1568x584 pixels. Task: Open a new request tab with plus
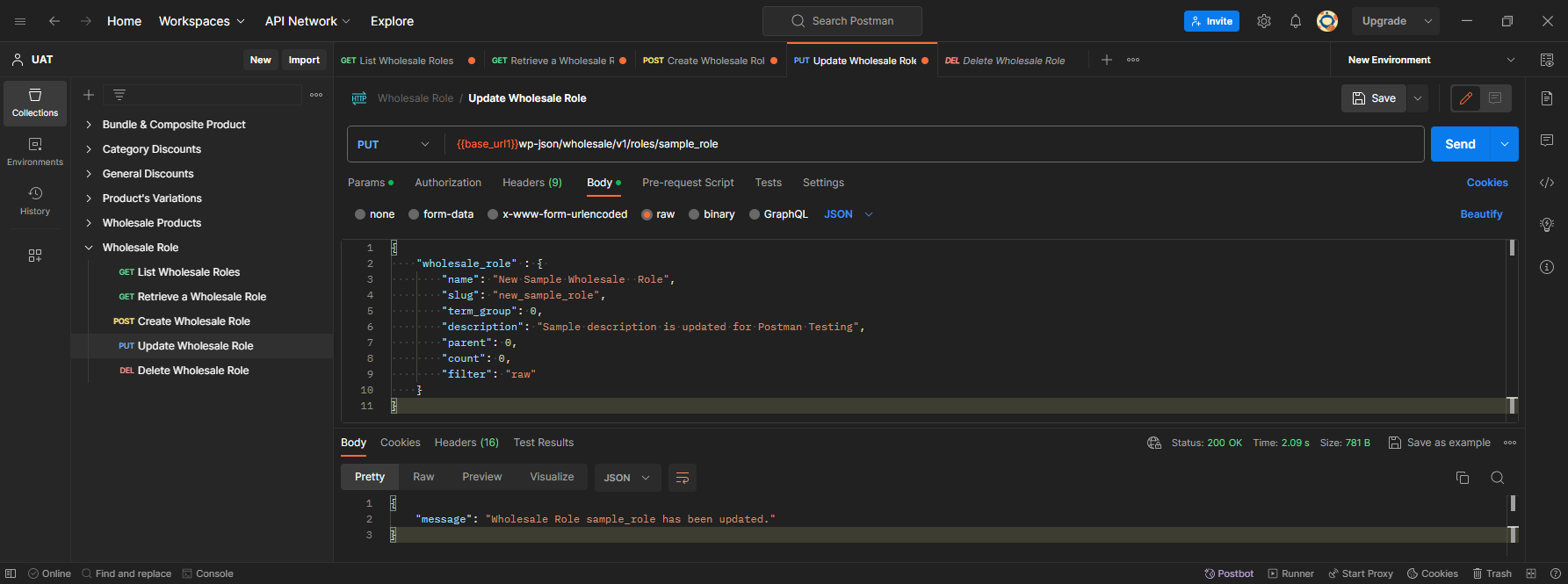coord(1107,60)
